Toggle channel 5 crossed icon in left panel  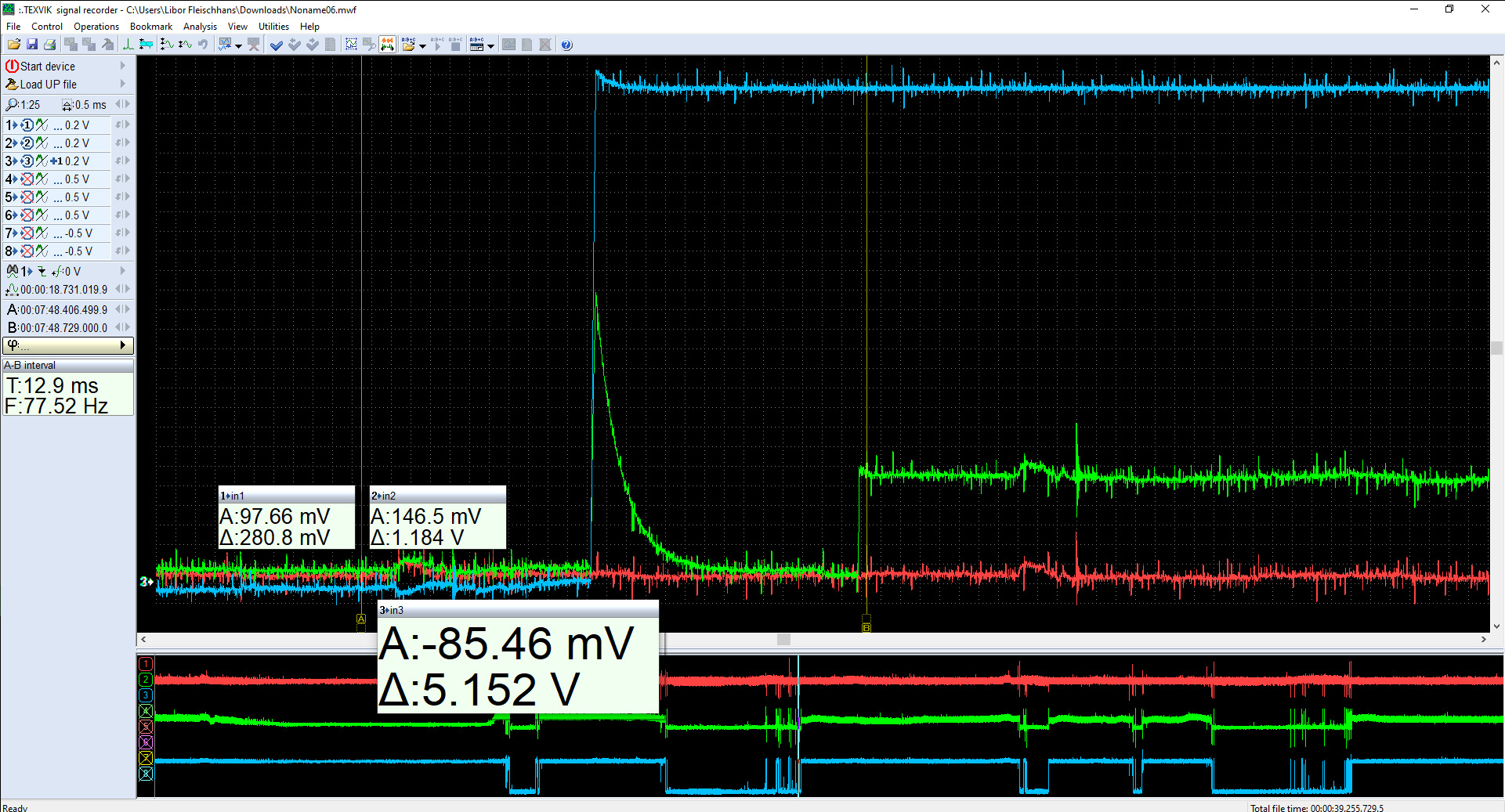click(27, 197)
